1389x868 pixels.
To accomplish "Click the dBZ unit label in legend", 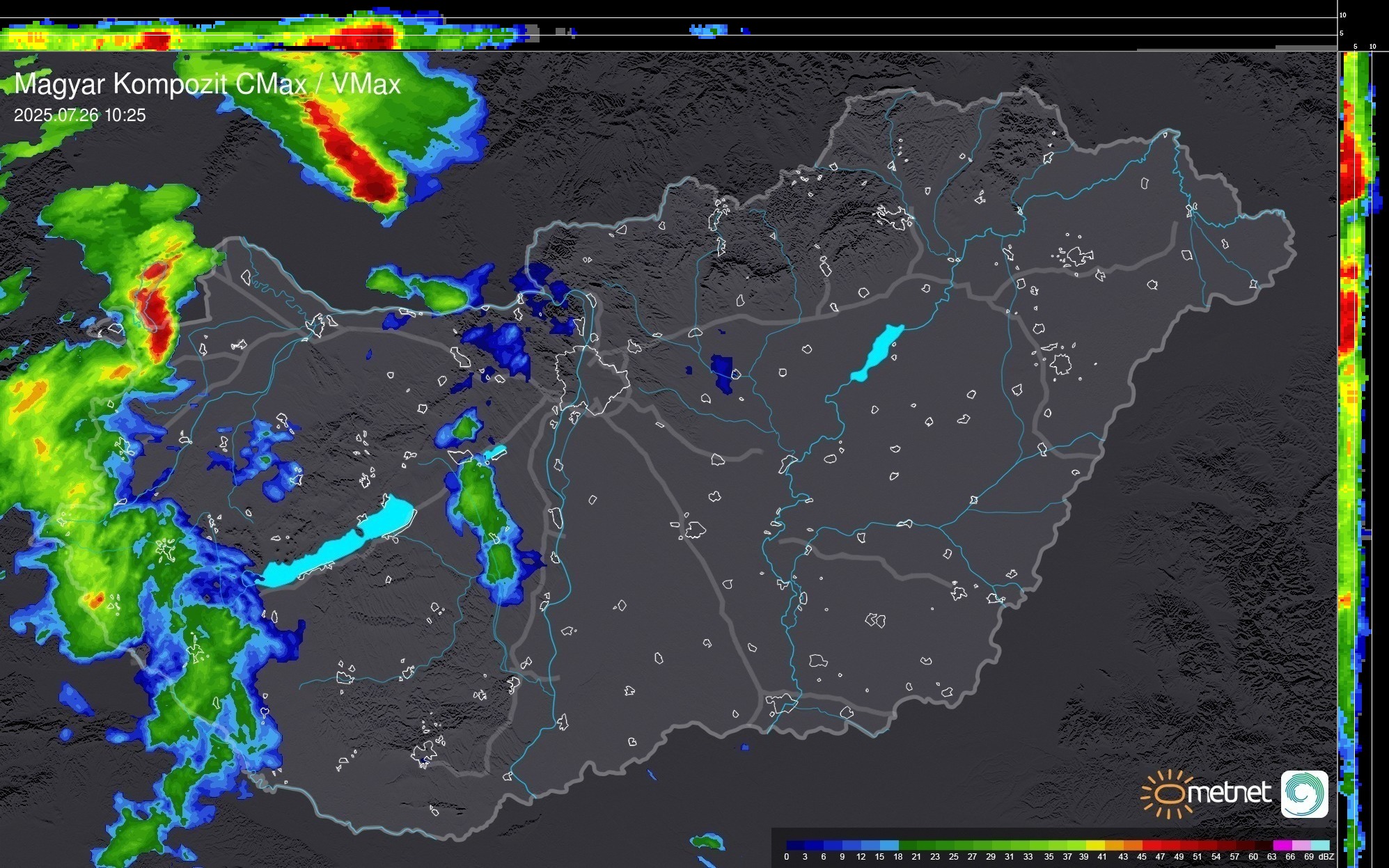I will 1326,857.
